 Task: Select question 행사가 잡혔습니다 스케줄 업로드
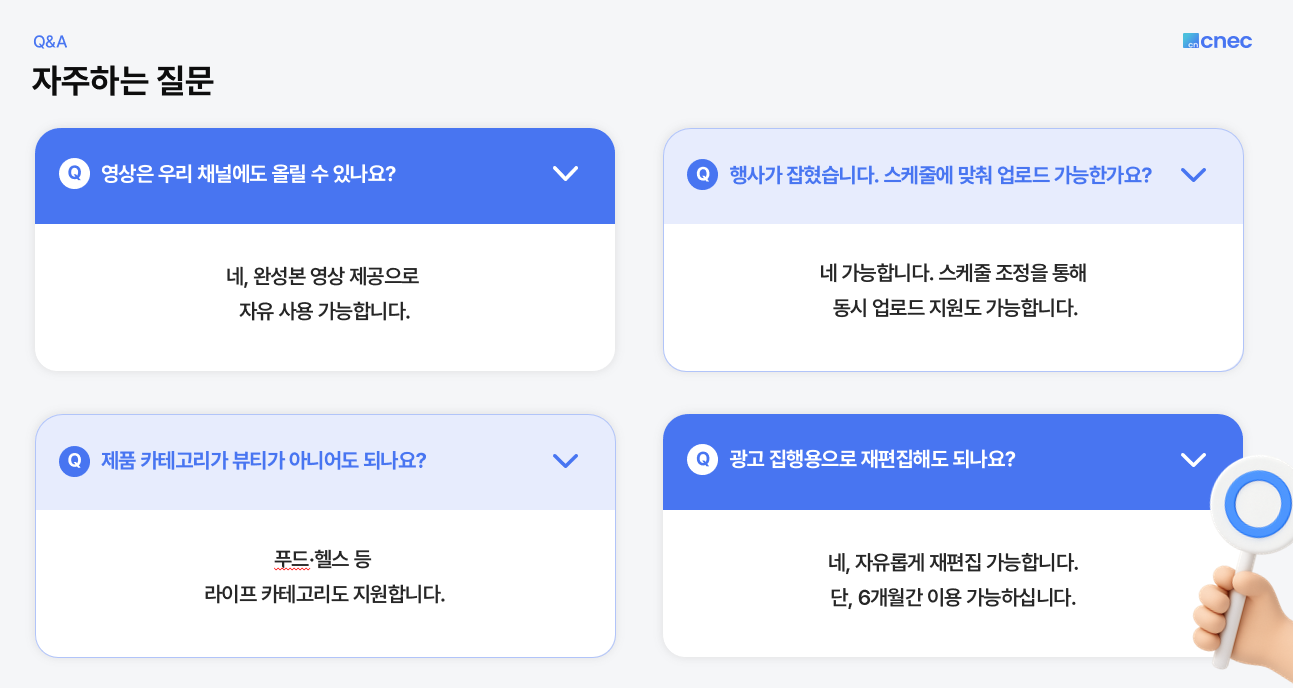coord(940,174)
